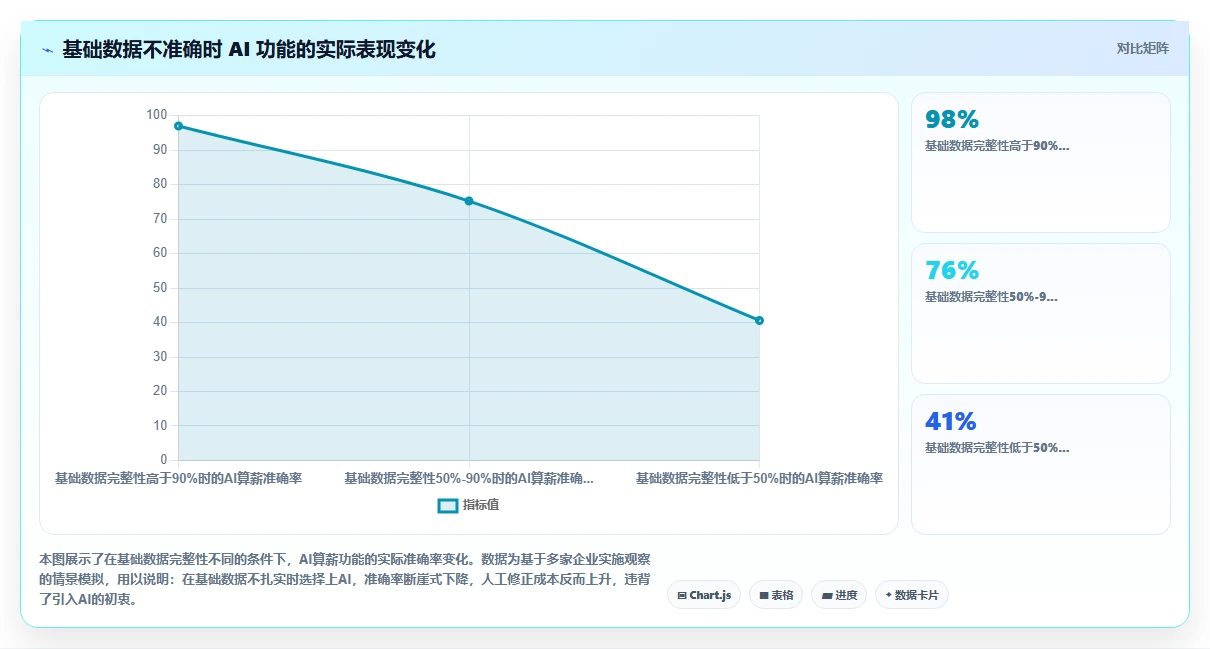Click the icon inside 数据卡片 pill

pyautogui.click(x=888, y=595)
